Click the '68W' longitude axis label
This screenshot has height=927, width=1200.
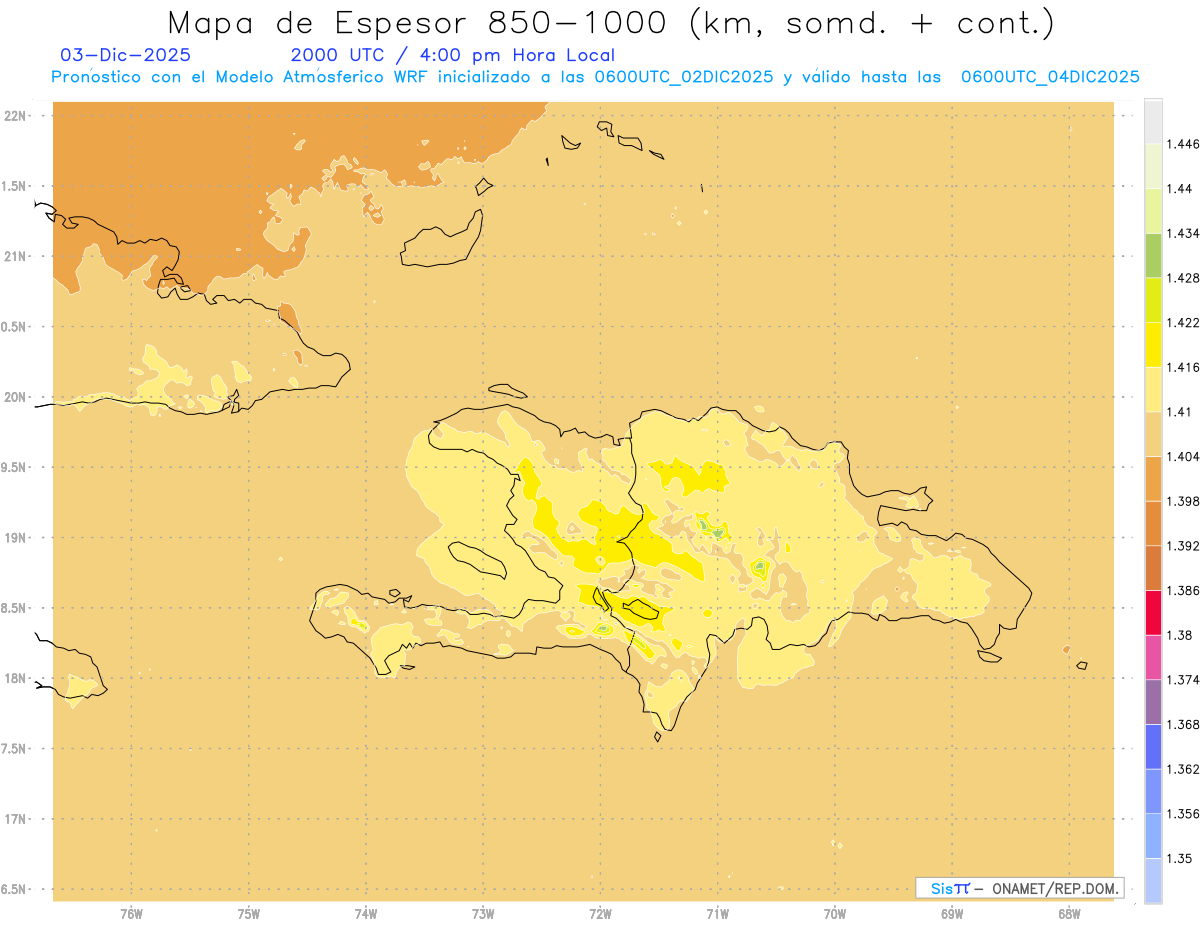coord(1069,913)
